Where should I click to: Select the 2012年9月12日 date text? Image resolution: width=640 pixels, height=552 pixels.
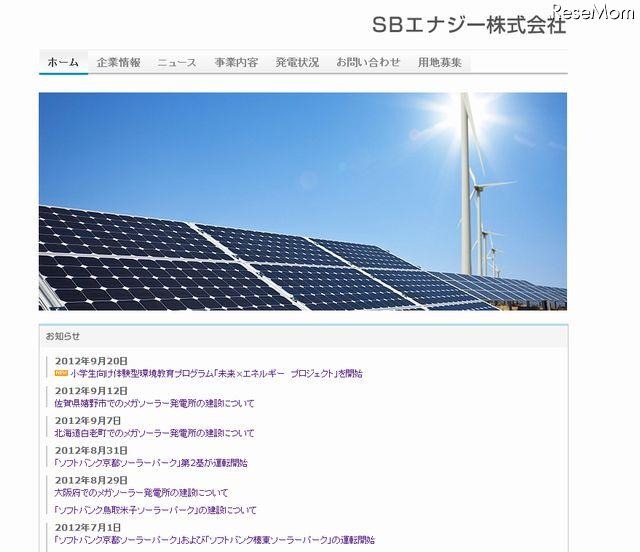[91, 391]
